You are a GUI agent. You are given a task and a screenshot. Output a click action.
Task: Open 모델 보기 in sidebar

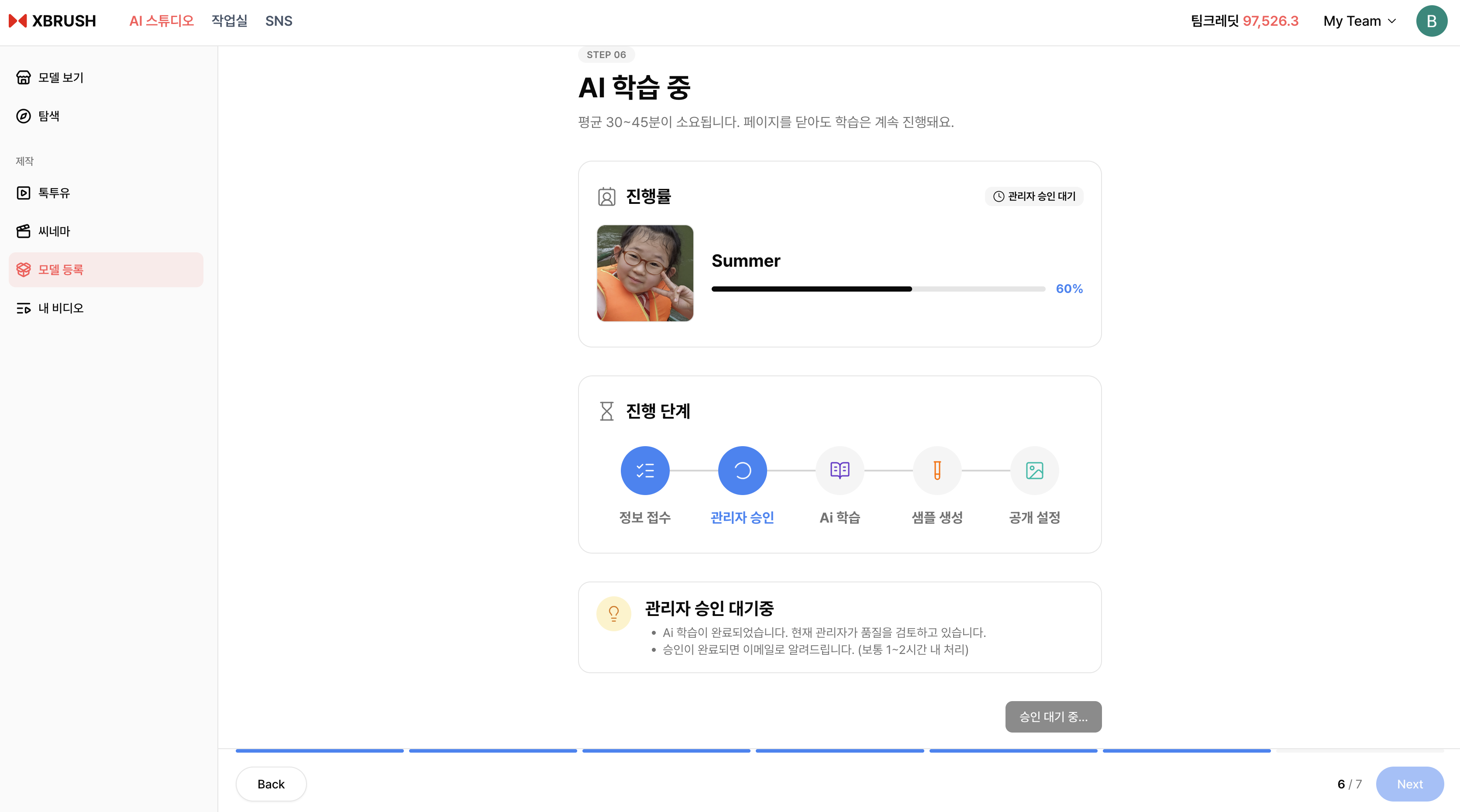pyautogui.click(x=106, y=77)
